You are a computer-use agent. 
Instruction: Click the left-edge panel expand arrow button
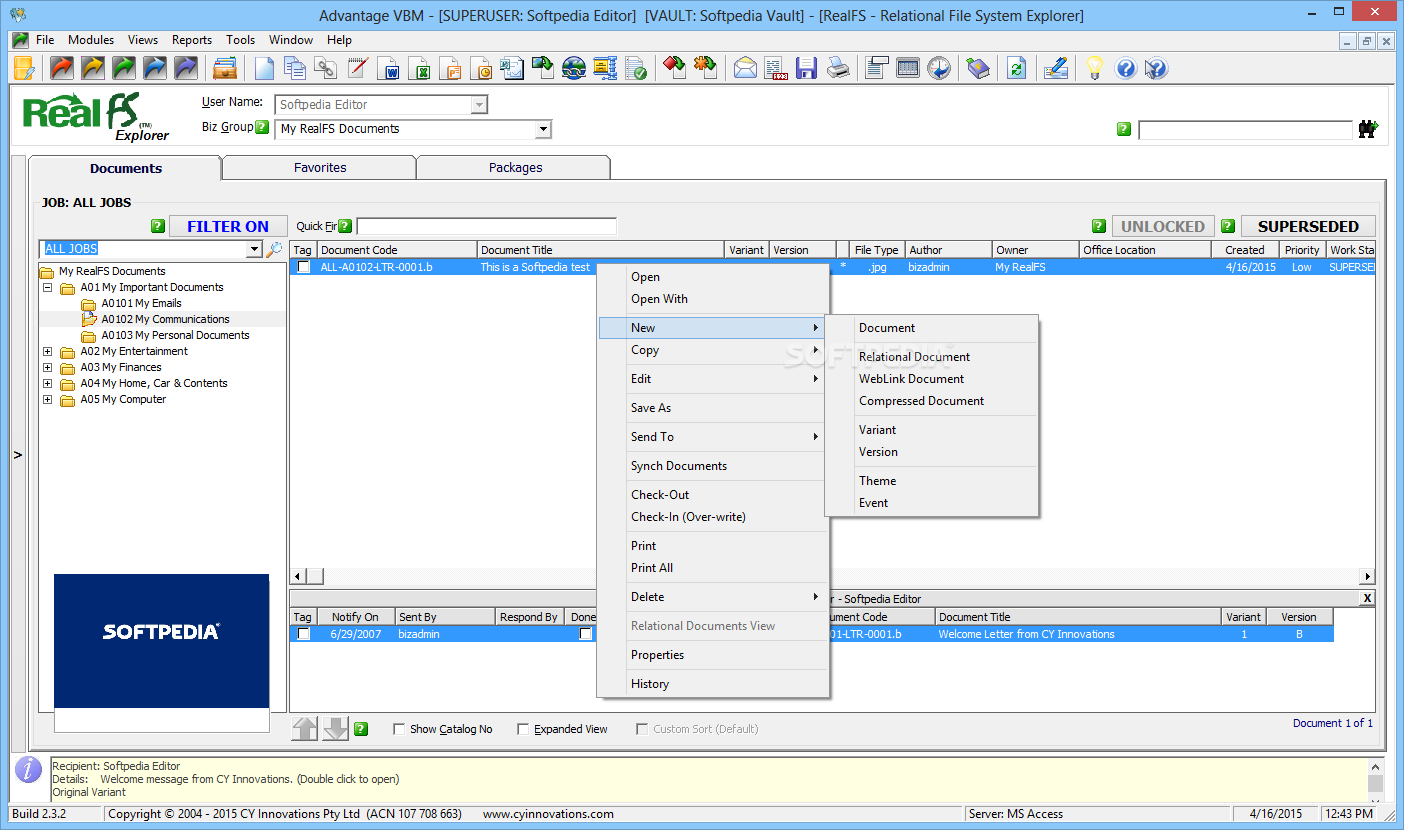(x=18, y=455)
